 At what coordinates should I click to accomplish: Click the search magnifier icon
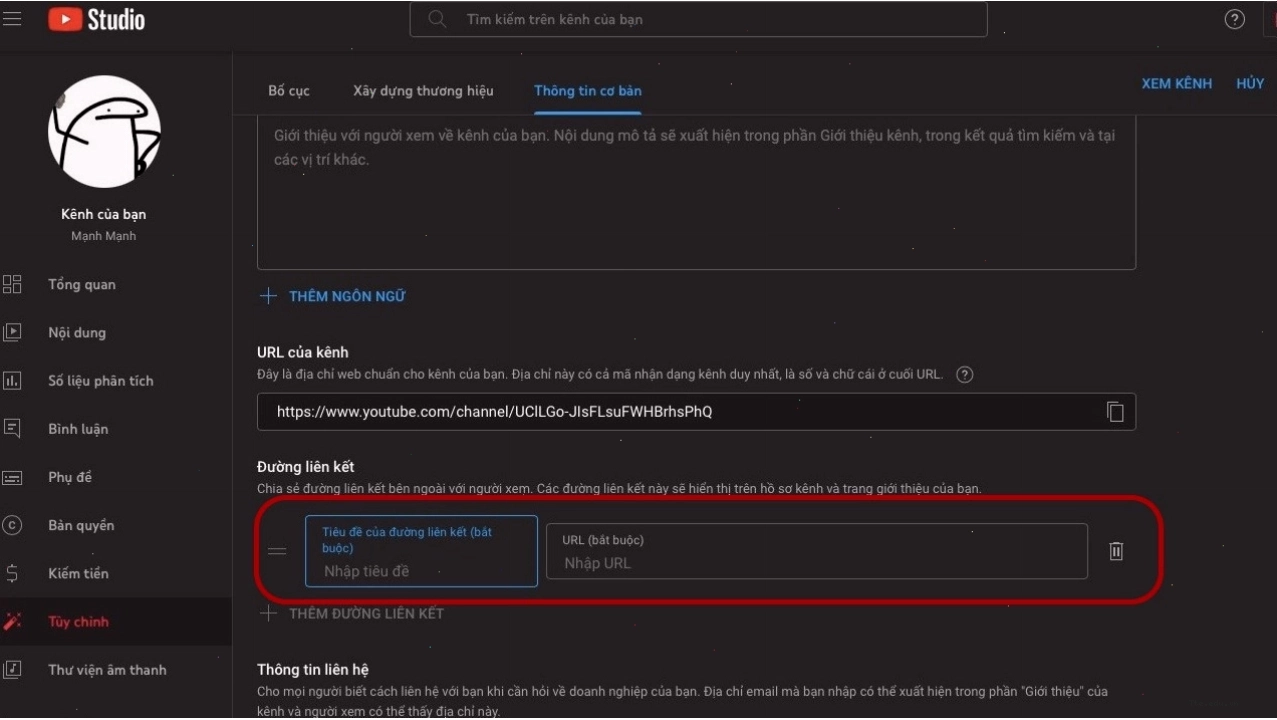click(437, 19)
